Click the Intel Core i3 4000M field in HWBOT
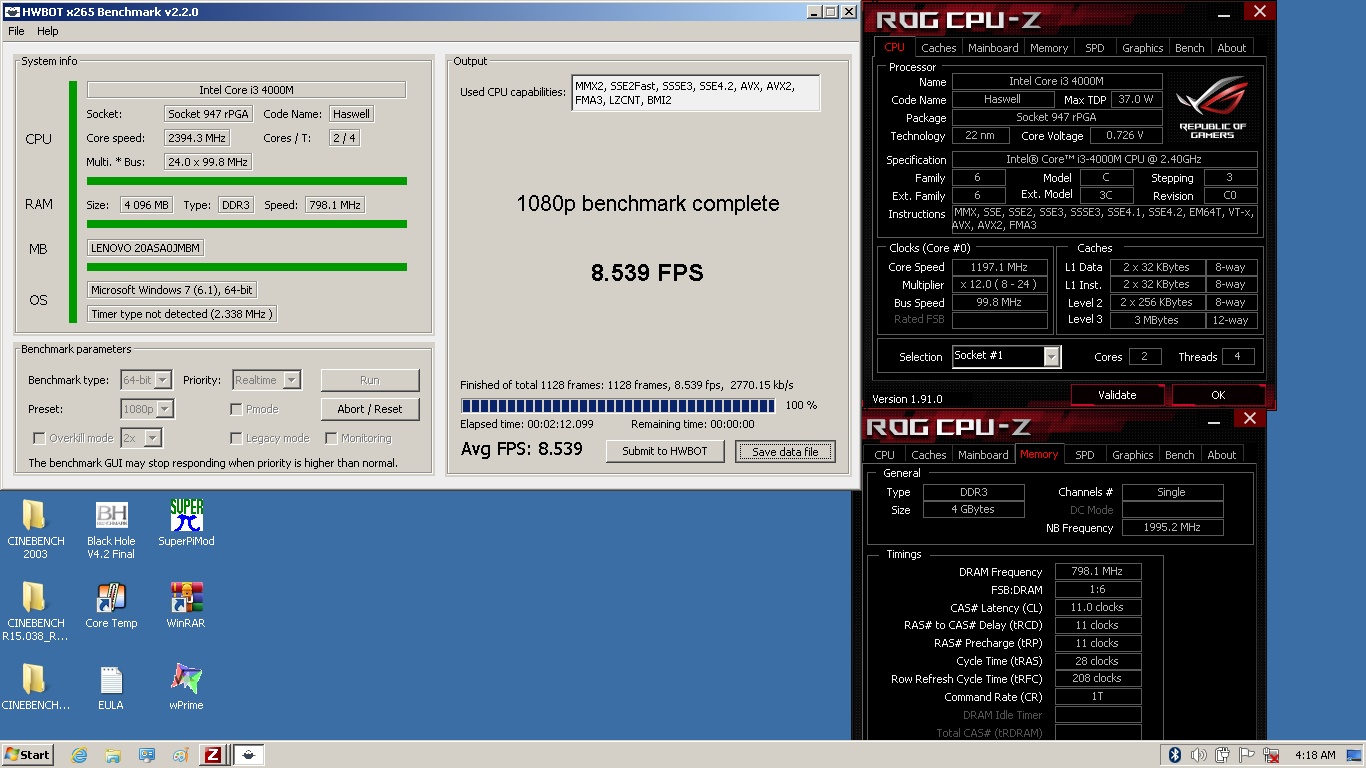This screenshot has height=768, width=1366. [x=246, y=90]
